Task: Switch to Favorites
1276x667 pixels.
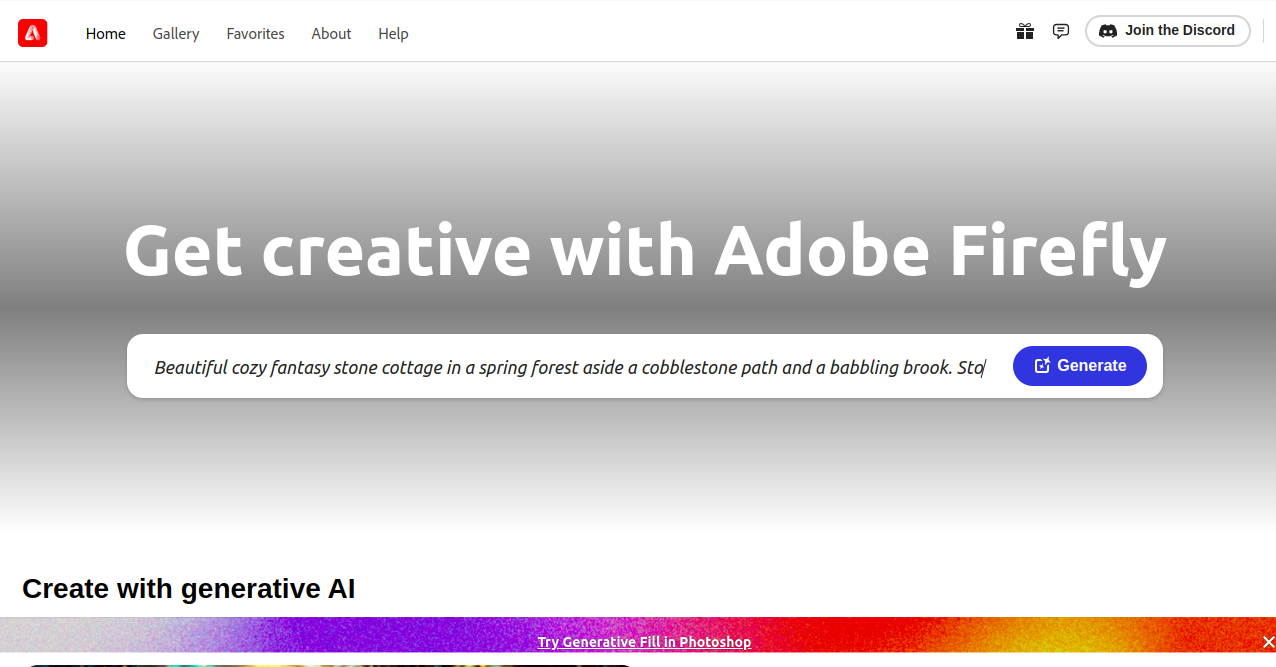Action: click(255, 34)
